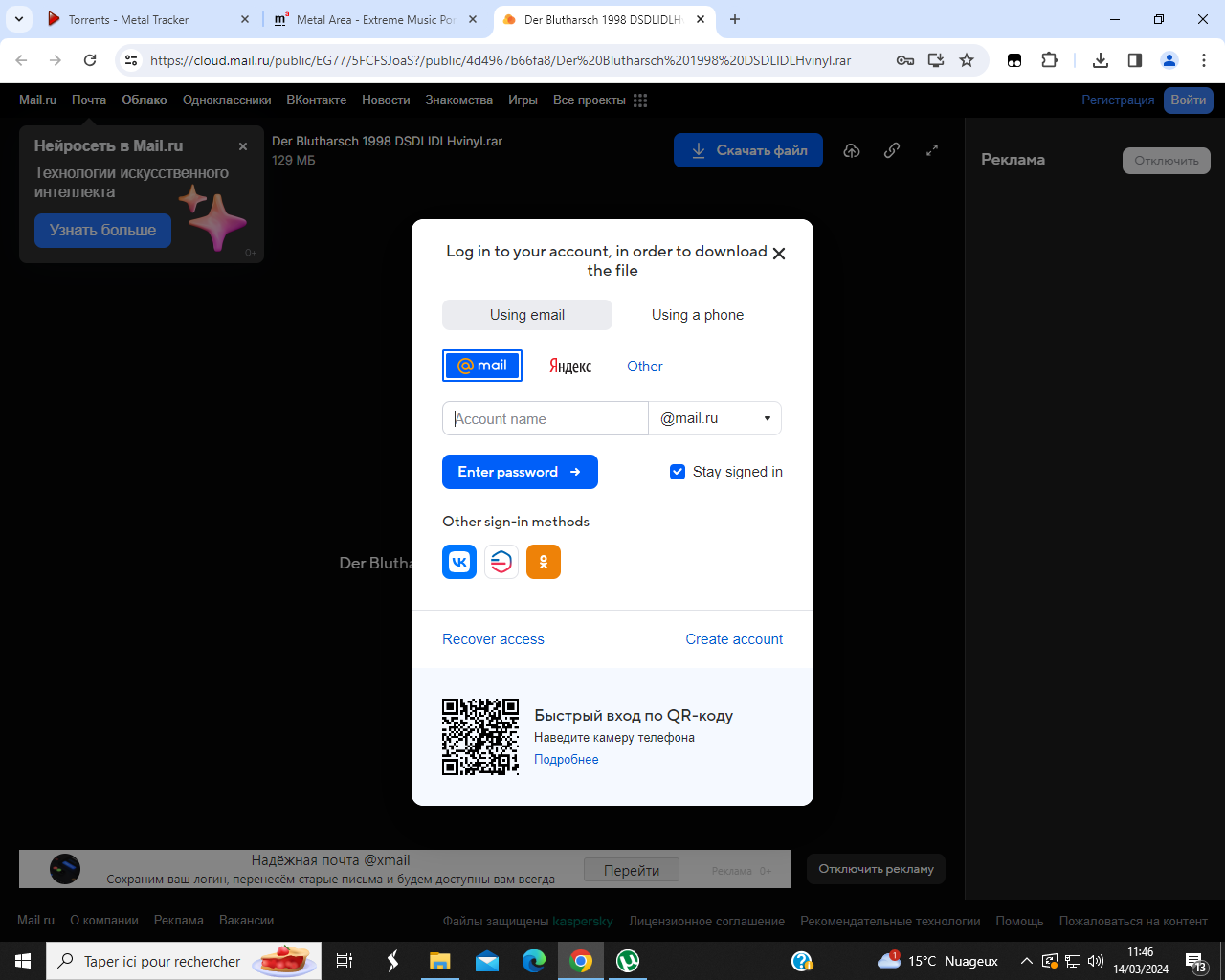Bookmark this page with the star icon
This screenshot has height=980, width=1225.
tap(967, 60)
